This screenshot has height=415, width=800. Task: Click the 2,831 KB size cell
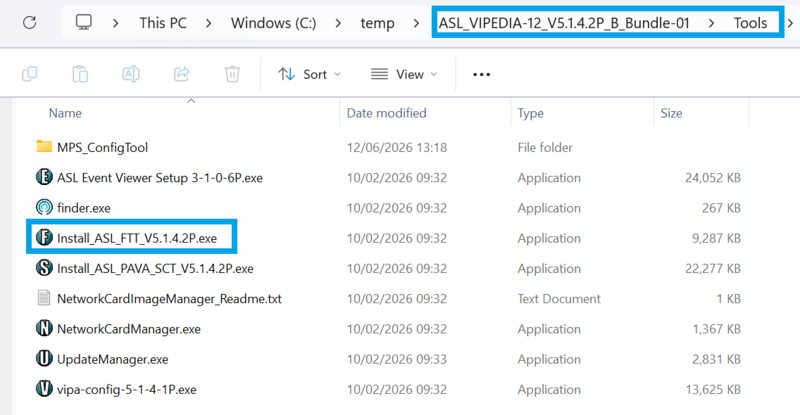tap(716, 359)
